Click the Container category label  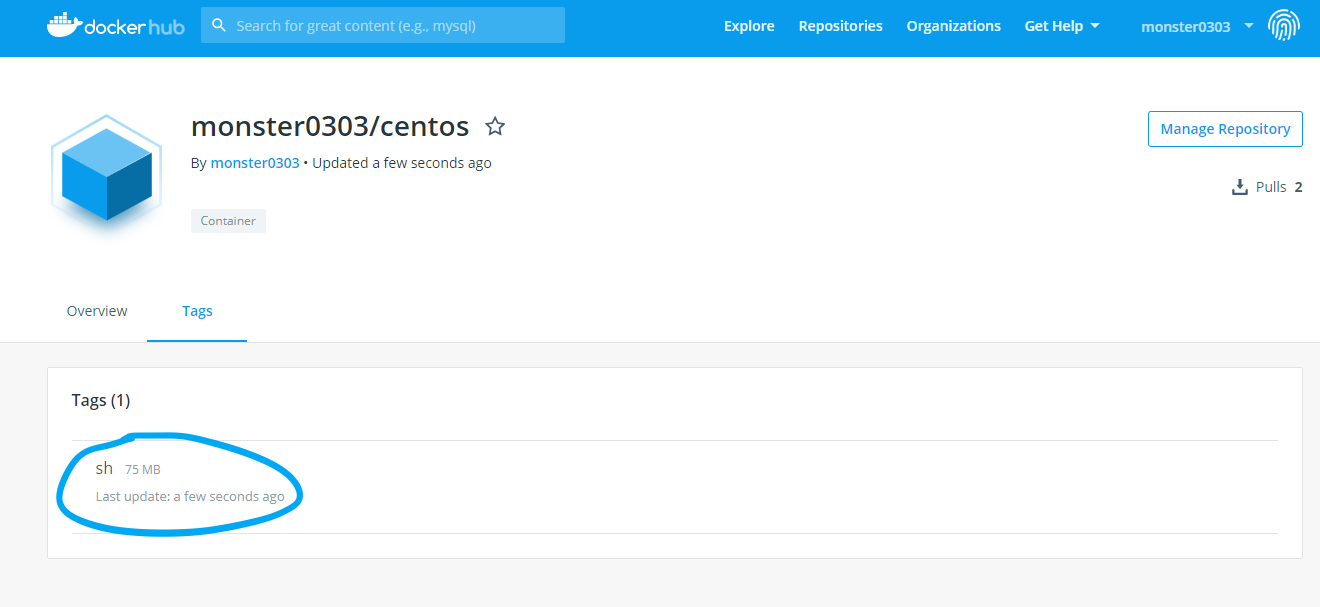tap(228, 220)
